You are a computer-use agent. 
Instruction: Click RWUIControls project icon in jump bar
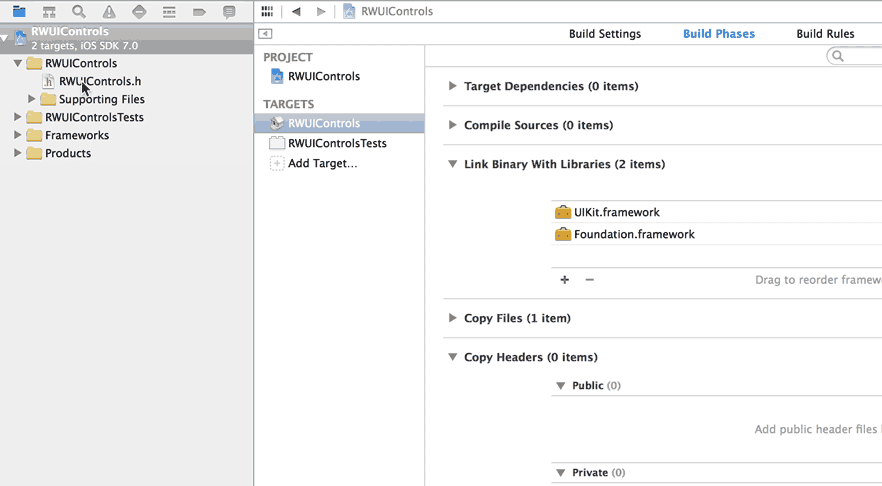coord(349,11)
